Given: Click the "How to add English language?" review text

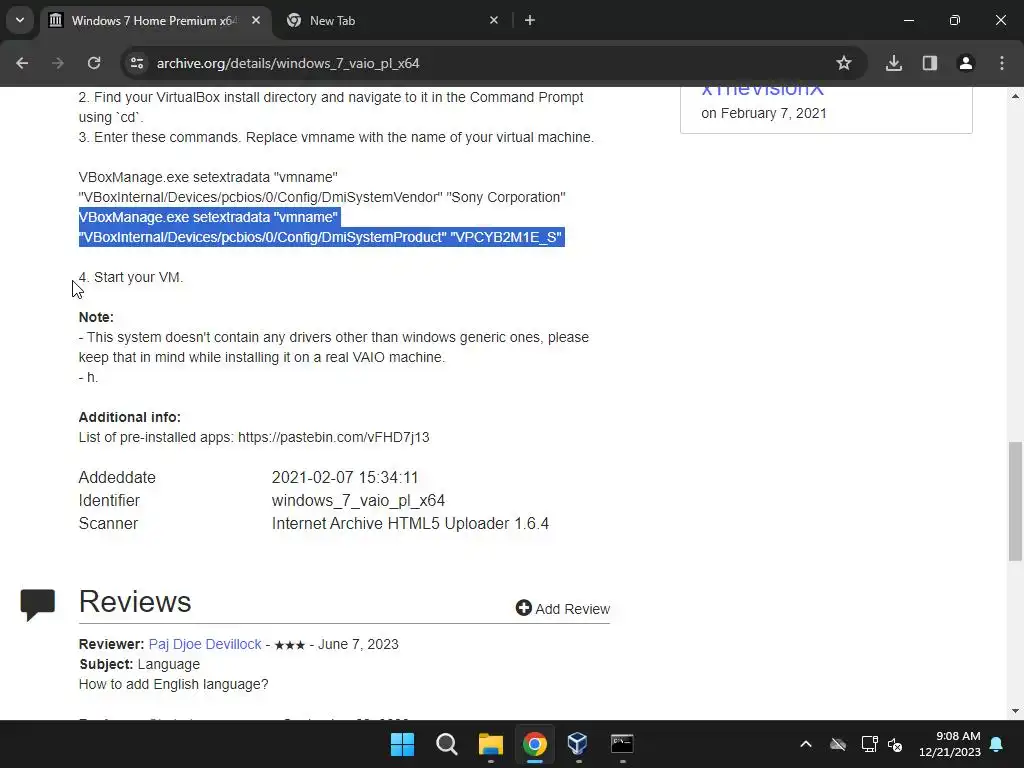Looking at the screenshot, I should (173, 684).
